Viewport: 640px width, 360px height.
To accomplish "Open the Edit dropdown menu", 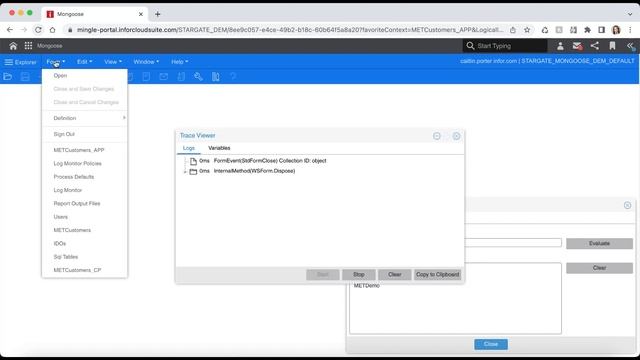I will click(x=84, y=62).
